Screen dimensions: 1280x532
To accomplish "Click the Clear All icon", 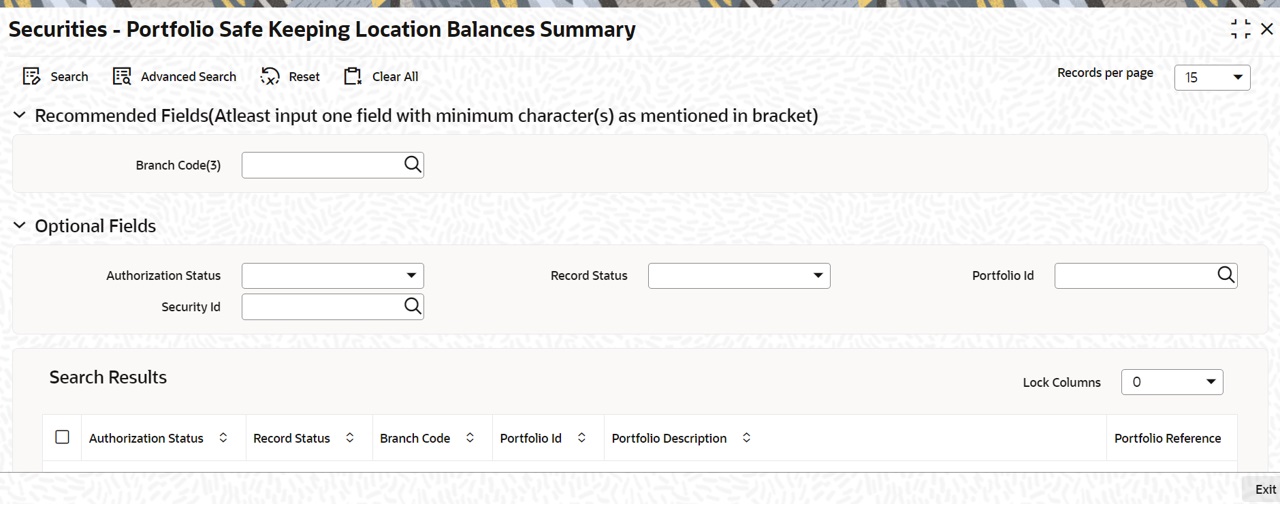I will [351, 76].
